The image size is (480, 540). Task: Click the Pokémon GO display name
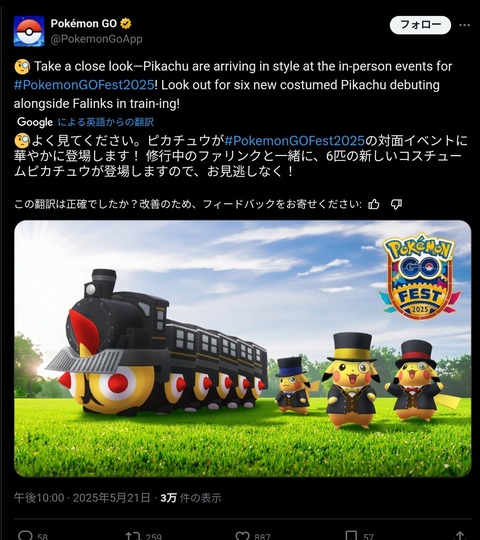[x=84, y=23]
